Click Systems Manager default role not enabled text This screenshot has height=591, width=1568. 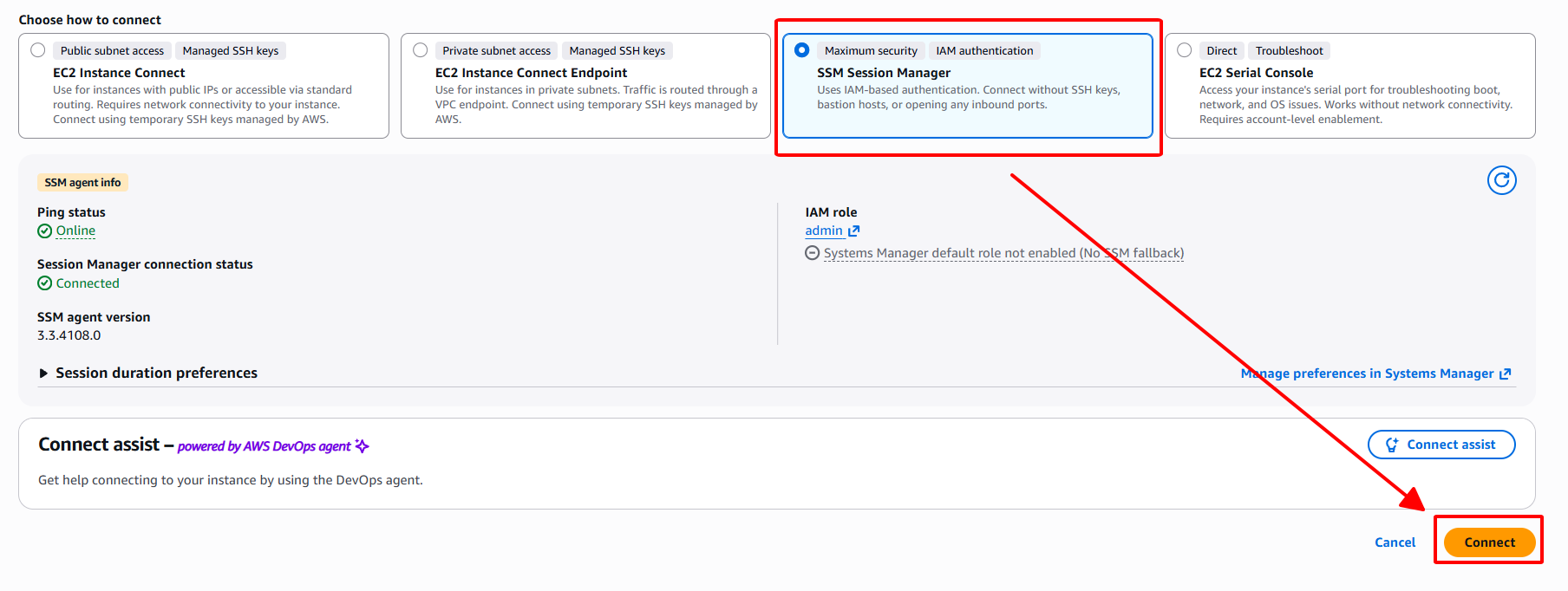[1003, 253]
